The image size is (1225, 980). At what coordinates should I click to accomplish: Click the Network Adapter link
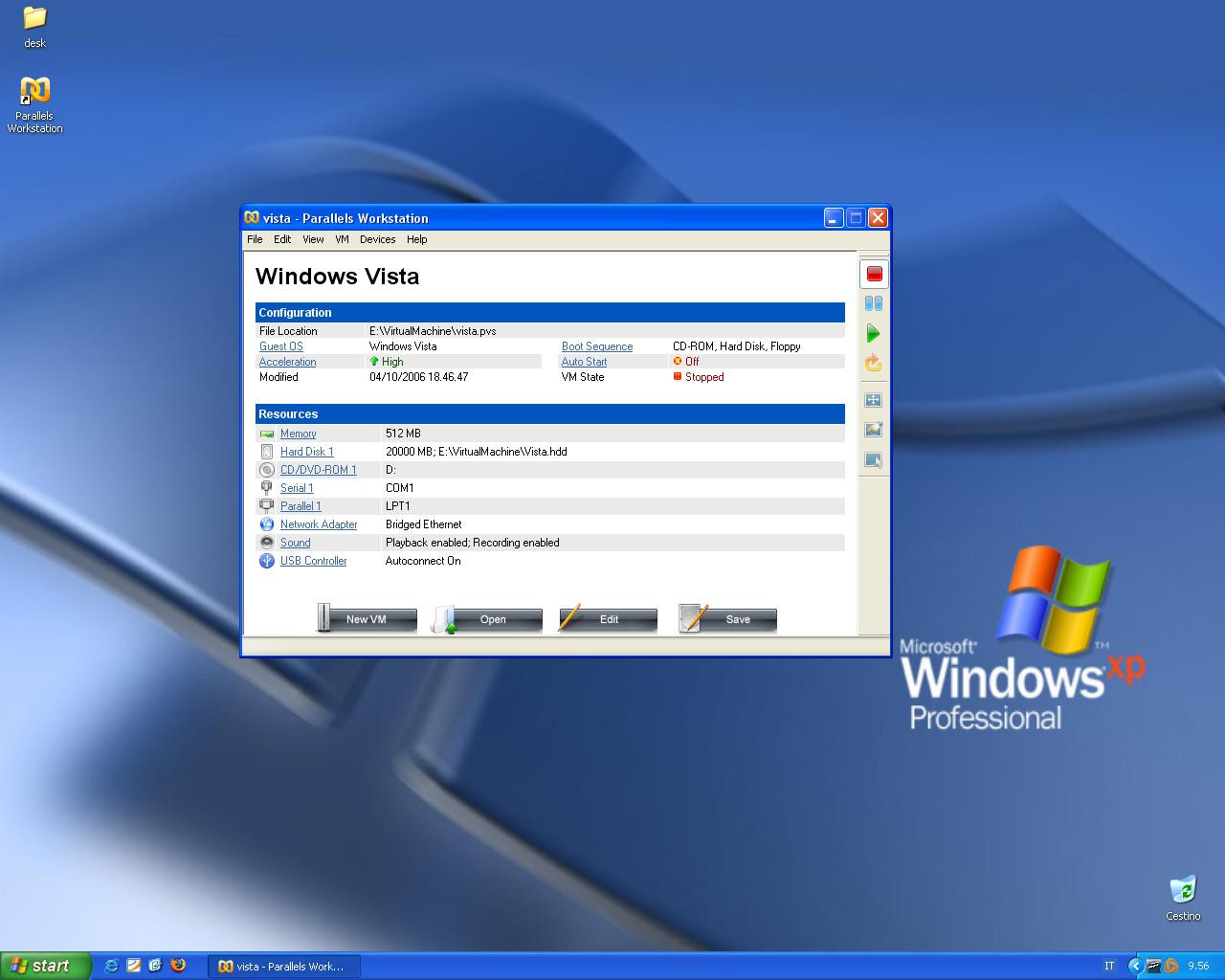point(319,524)
